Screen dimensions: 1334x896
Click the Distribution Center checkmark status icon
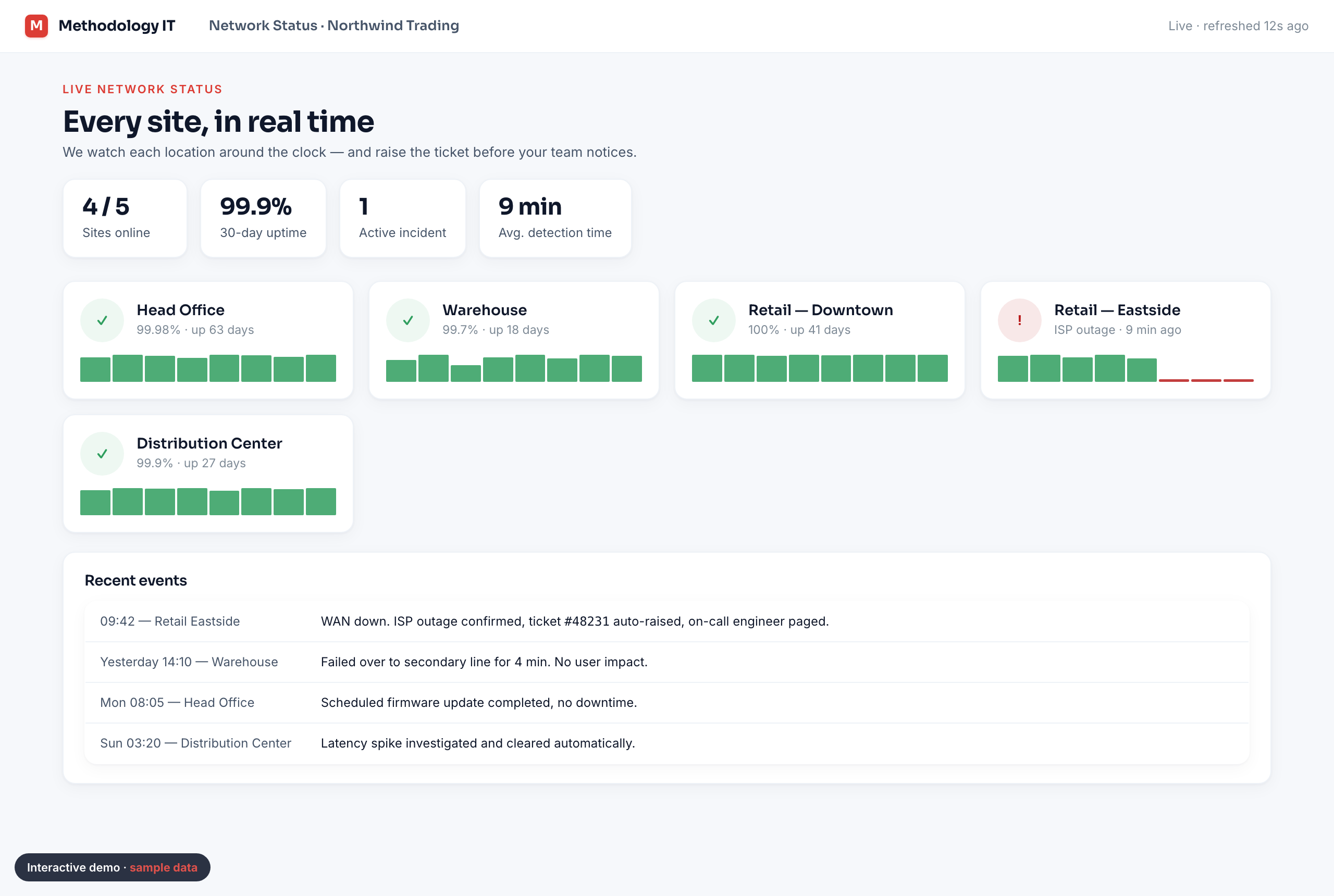click(102, 454)
